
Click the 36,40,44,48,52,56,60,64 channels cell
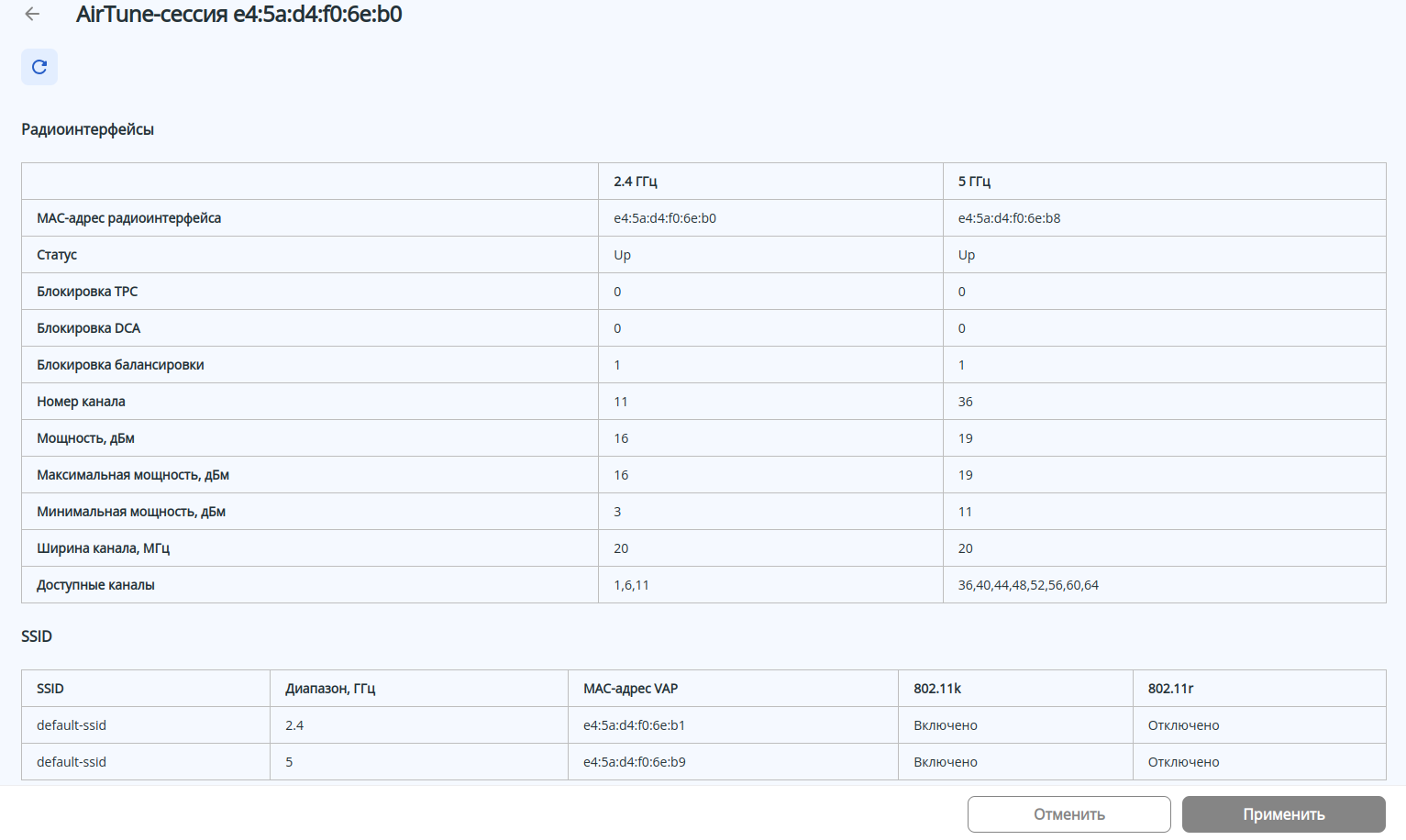pos(1028,585)
